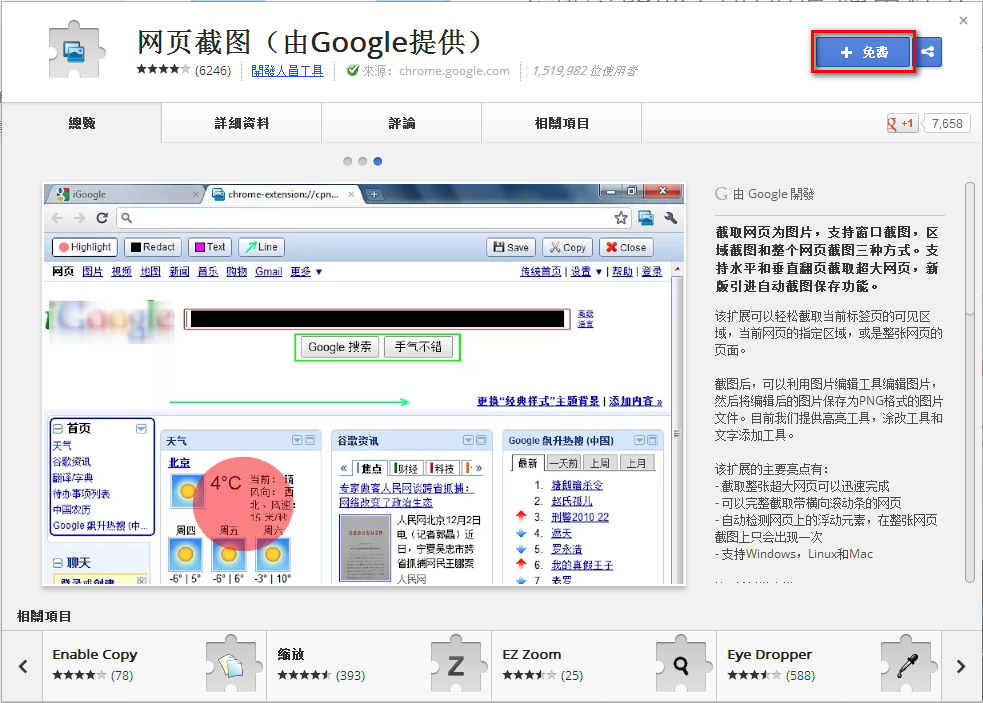Screen dimensions: 983x703
Task: Switch to the 評論 tab
Action: 401,124
